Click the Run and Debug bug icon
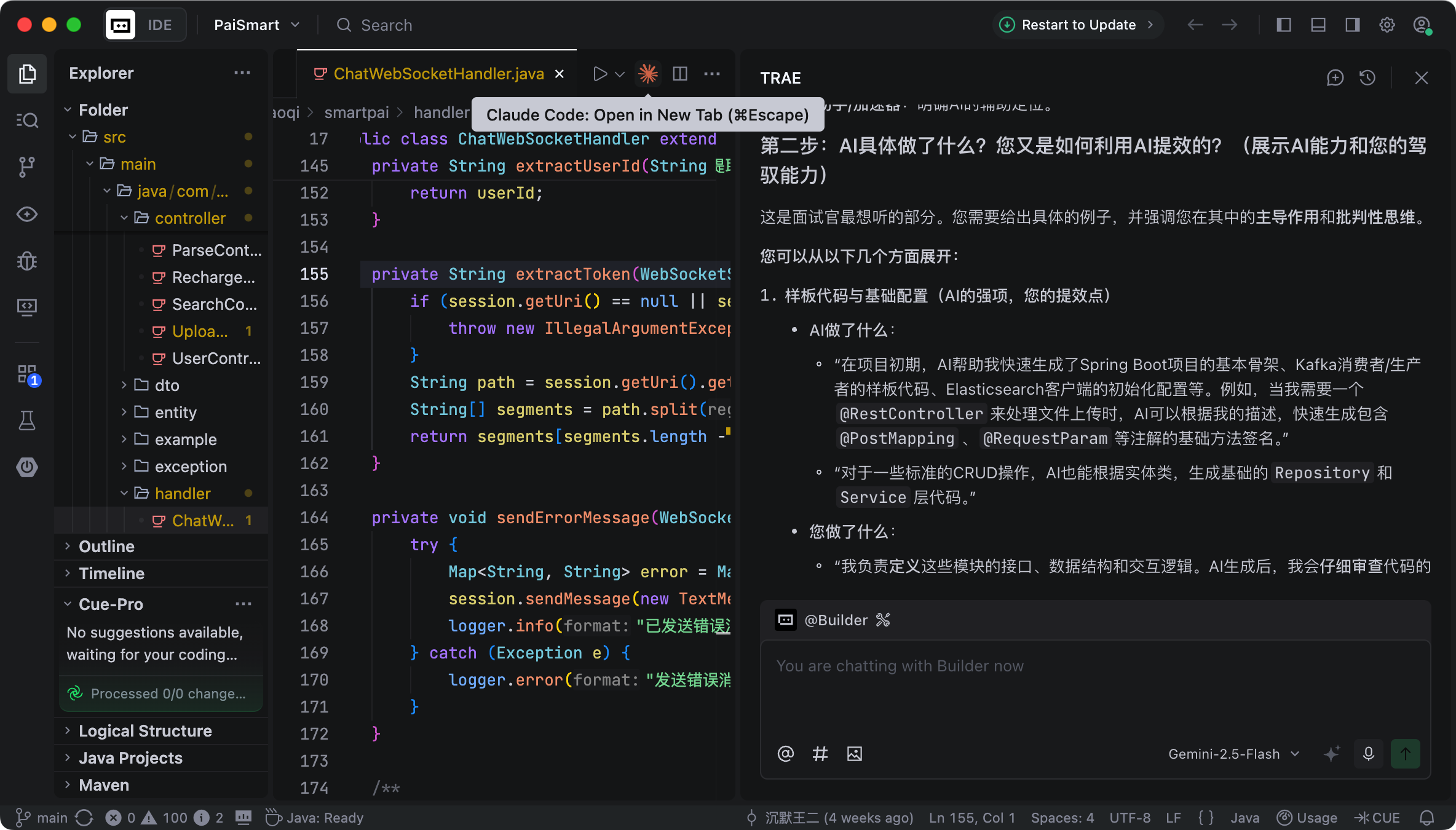 (26, 261)
